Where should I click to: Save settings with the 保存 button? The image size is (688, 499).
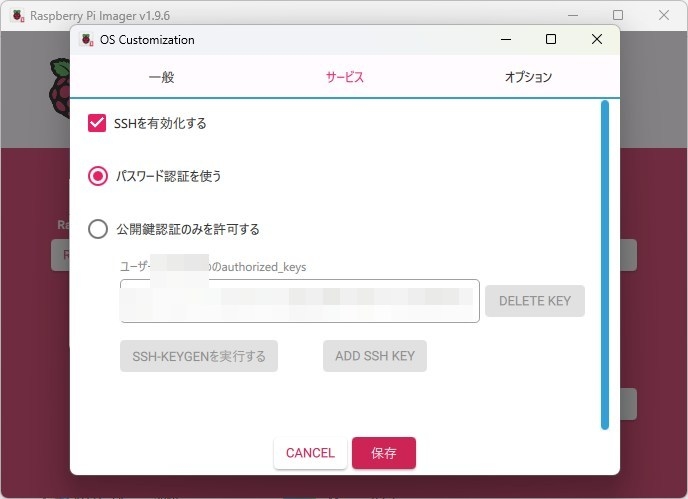(x=384, y=453)
